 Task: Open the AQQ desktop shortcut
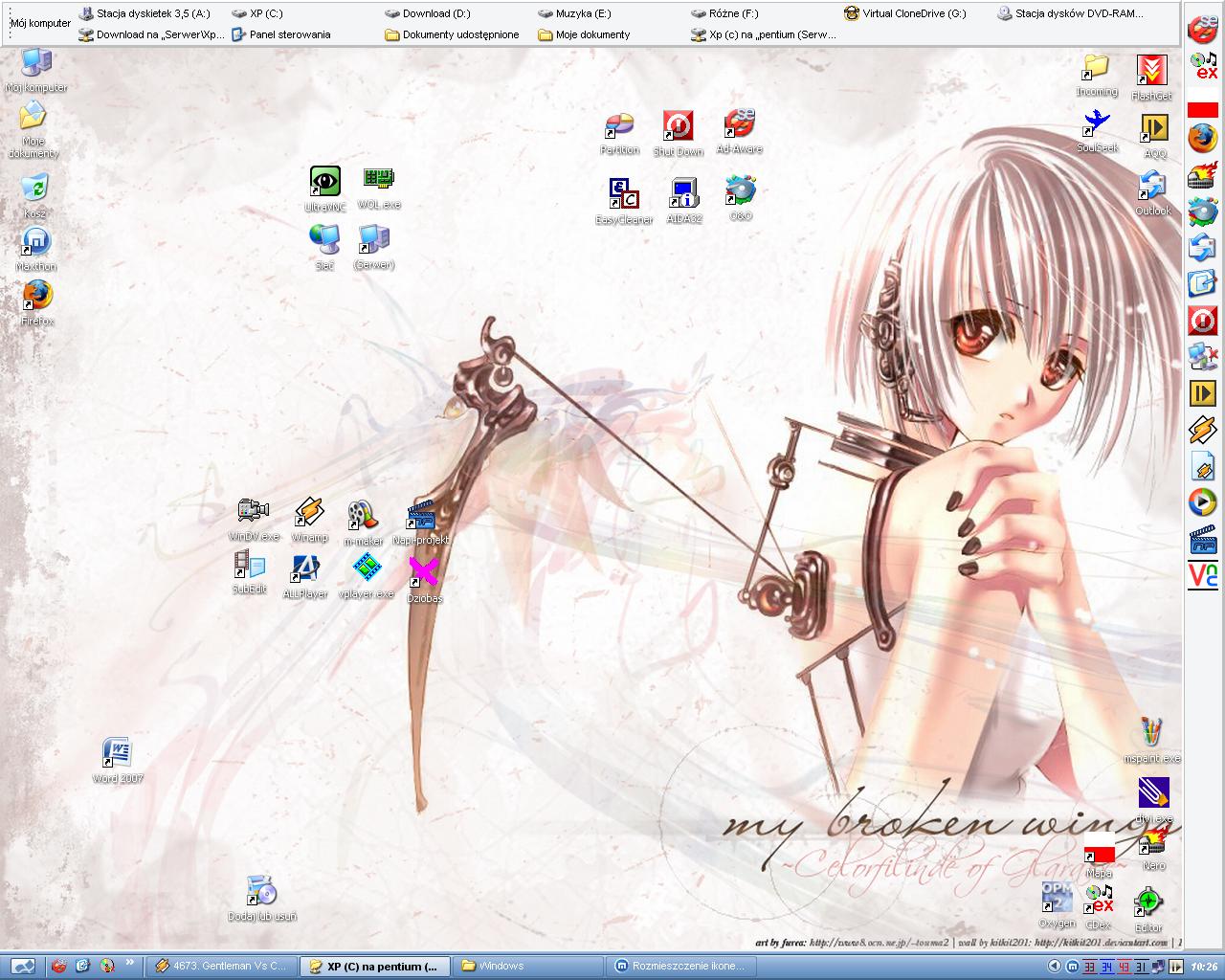1155,136
